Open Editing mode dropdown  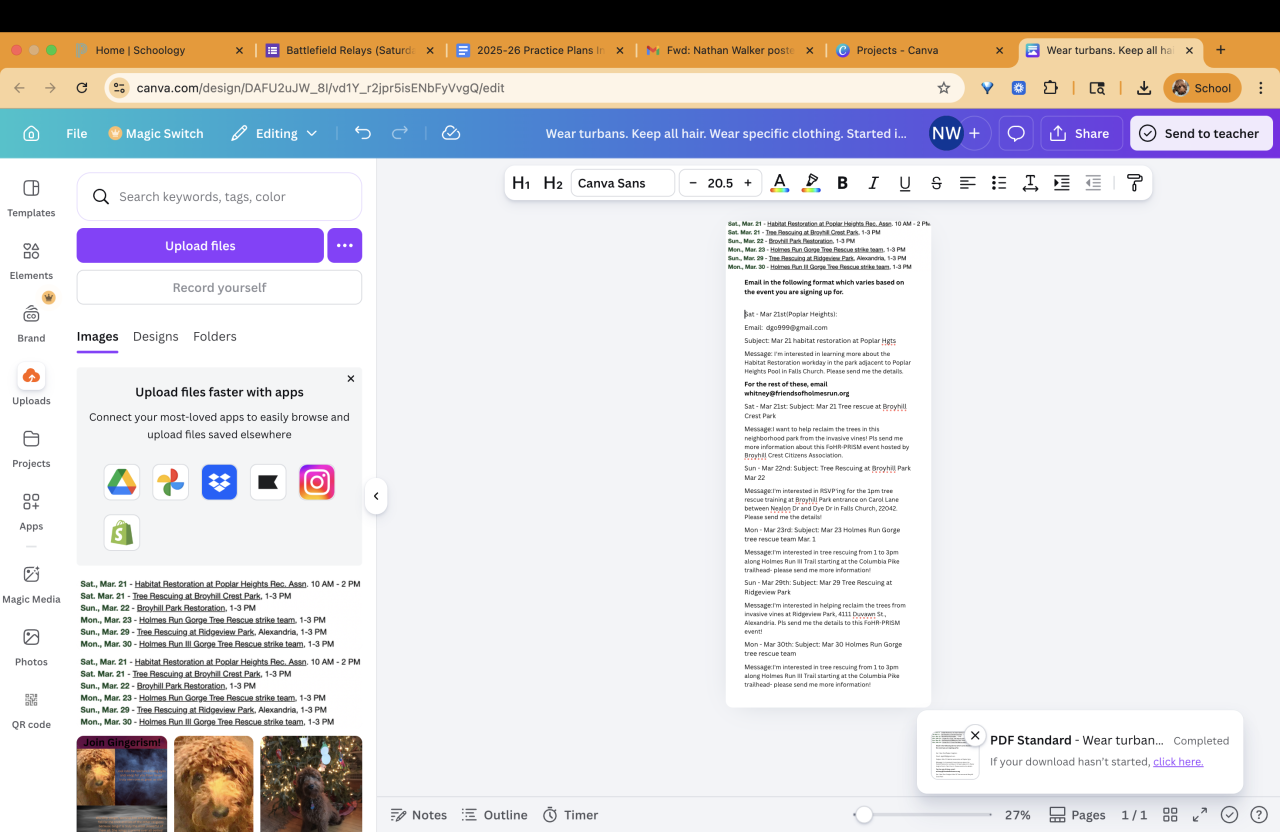(274, 133)
